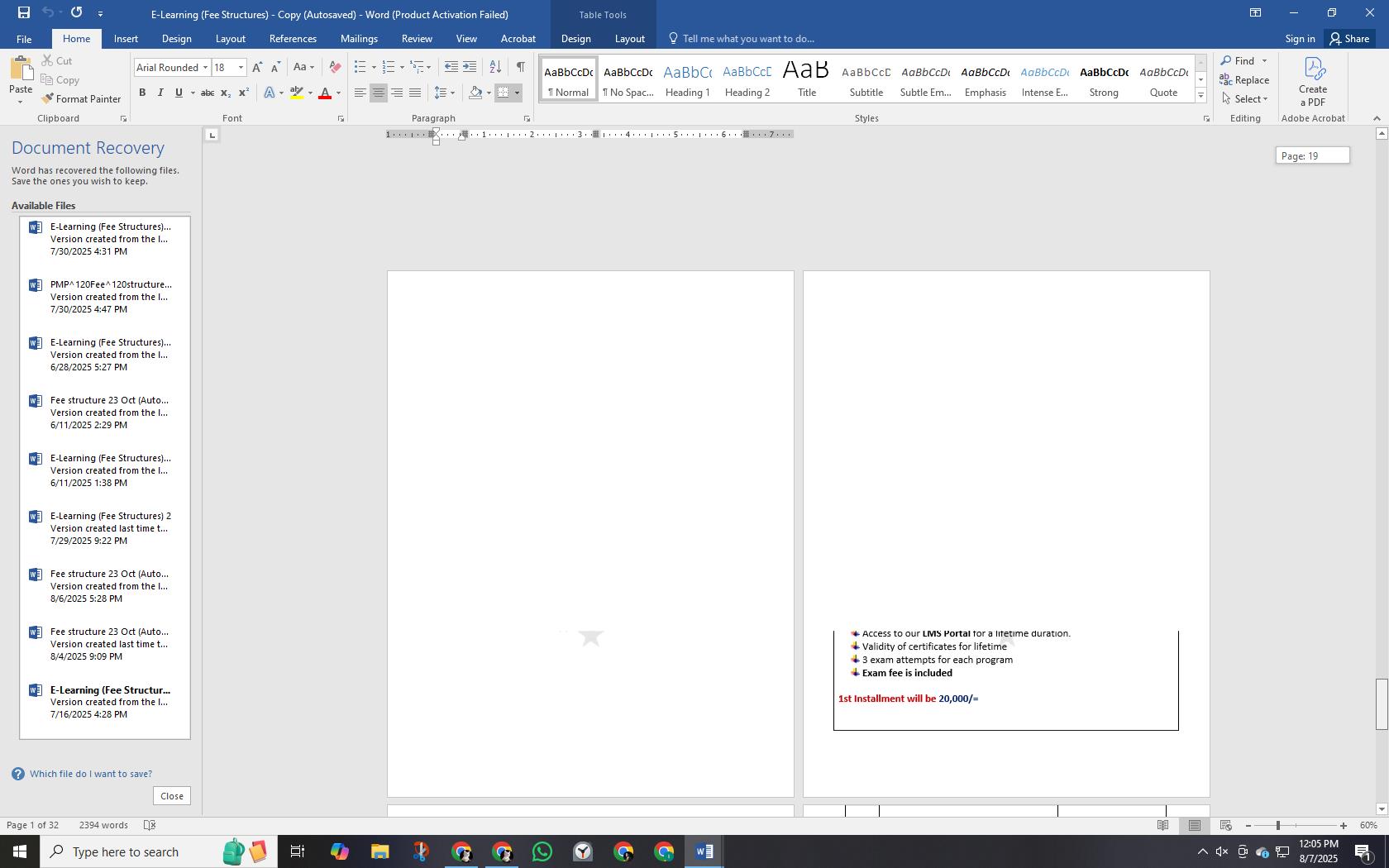Image resolution: width=1389 pixels, height=868 pixels.
Task: Click the Format Painter button
Action: pyautogui.click(x=81, y=98)
